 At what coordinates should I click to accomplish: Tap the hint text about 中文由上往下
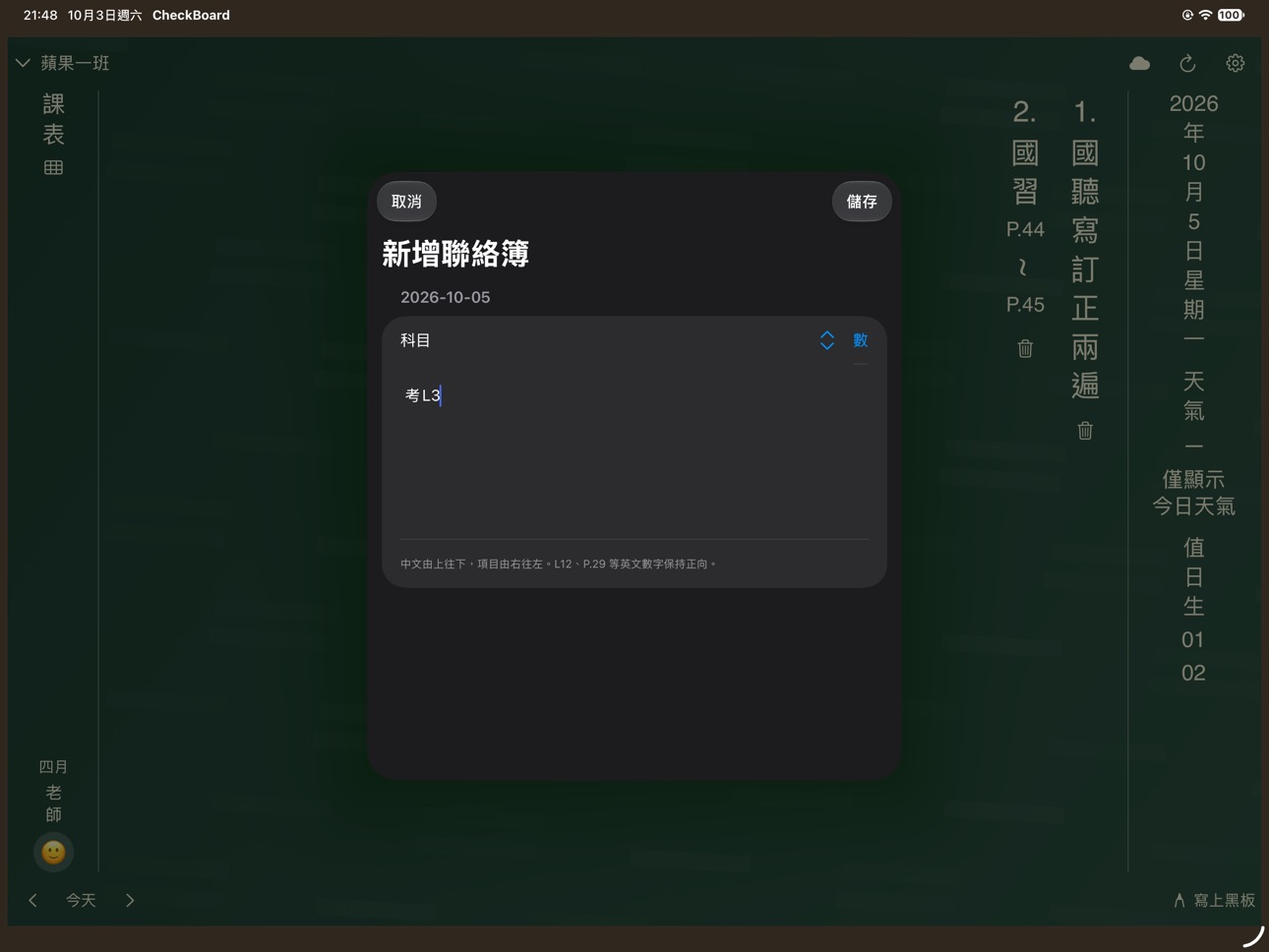[558, 564]
